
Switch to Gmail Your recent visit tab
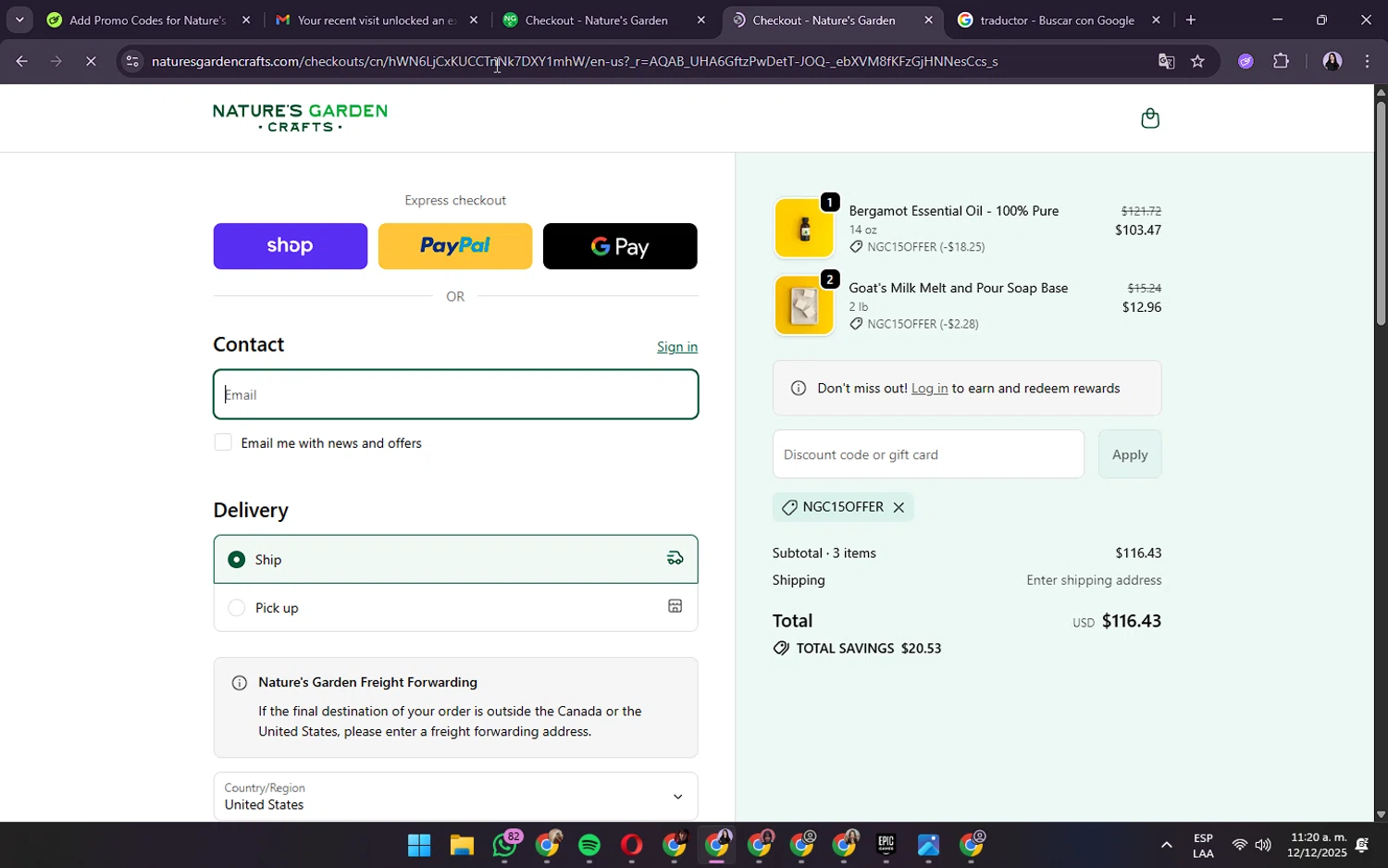click(x=376, y=20)
